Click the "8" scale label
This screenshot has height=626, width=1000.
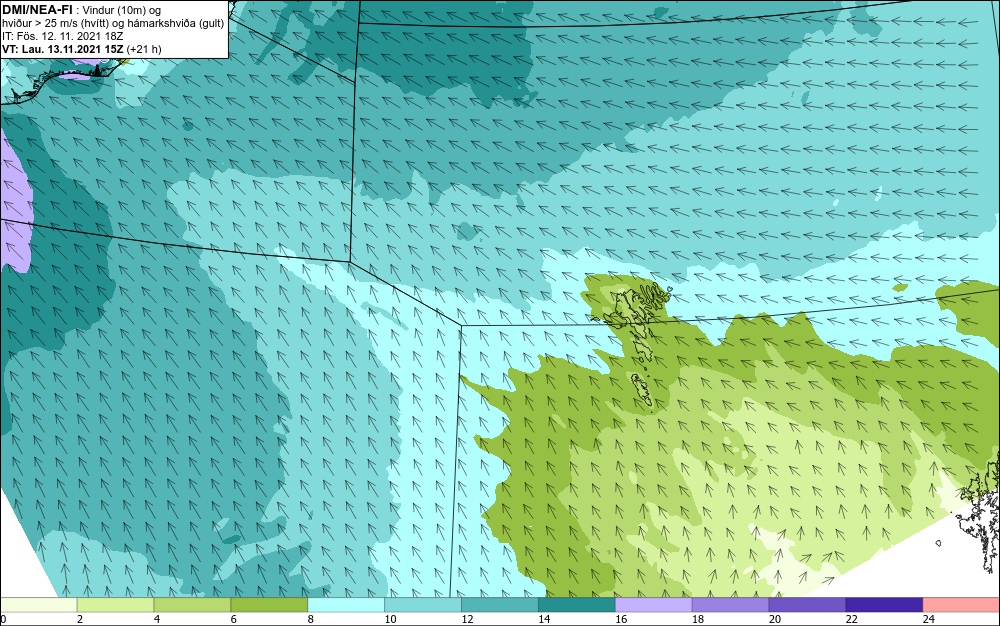(311, 619)
